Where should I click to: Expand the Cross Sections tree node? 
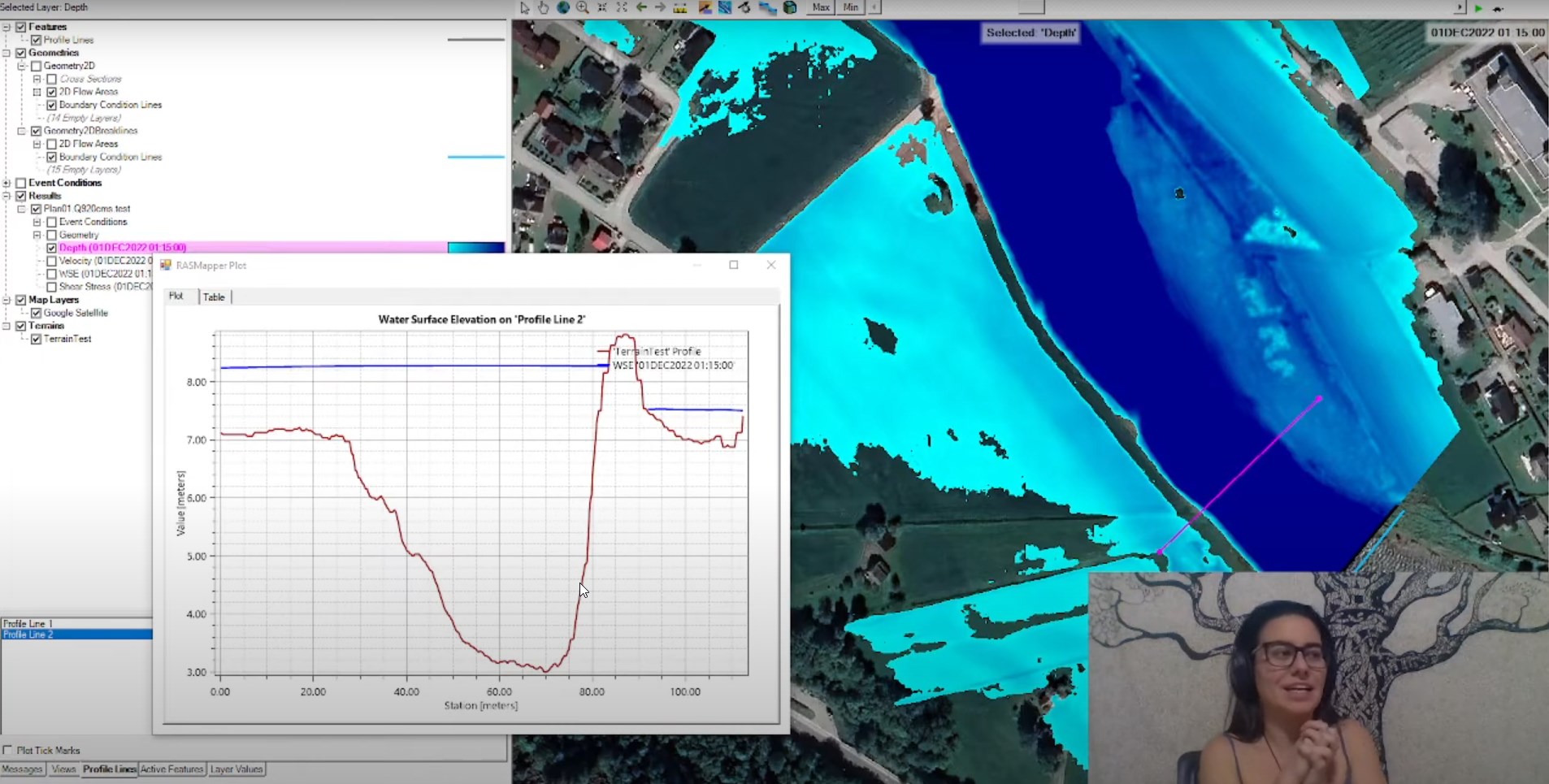pos(37,79)
